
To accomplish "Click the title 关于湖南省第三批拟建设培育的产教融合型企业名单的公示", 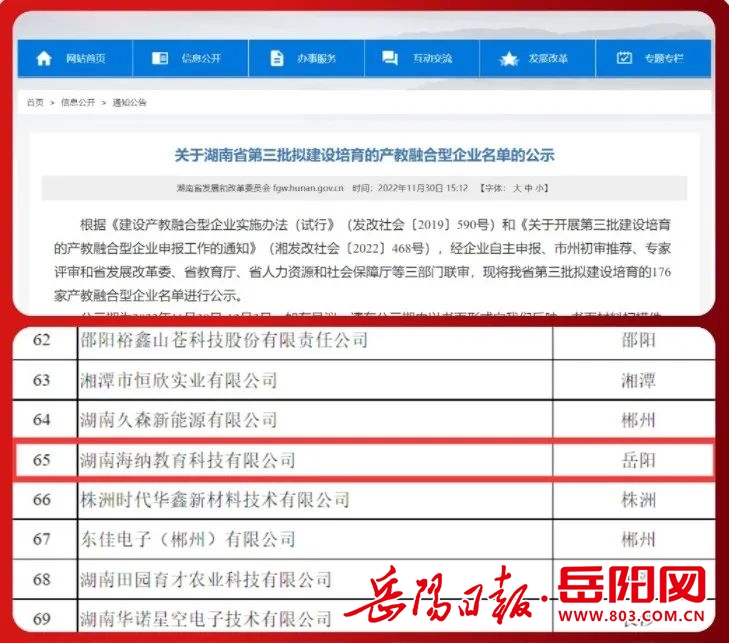I will (x=364, y=155).
